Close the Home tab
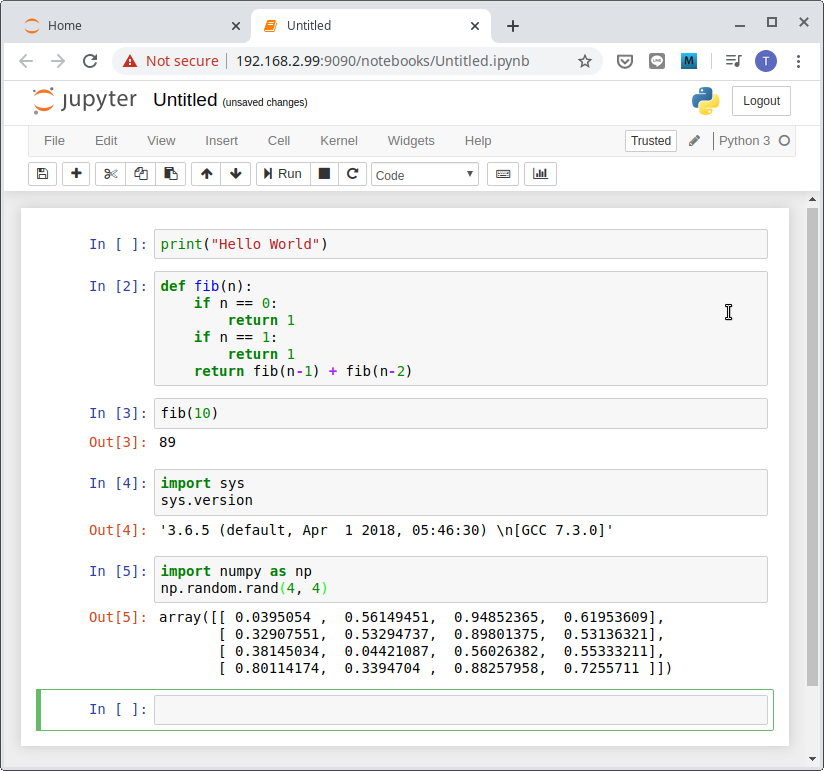 pyautogui.click(x=236, y=26)
